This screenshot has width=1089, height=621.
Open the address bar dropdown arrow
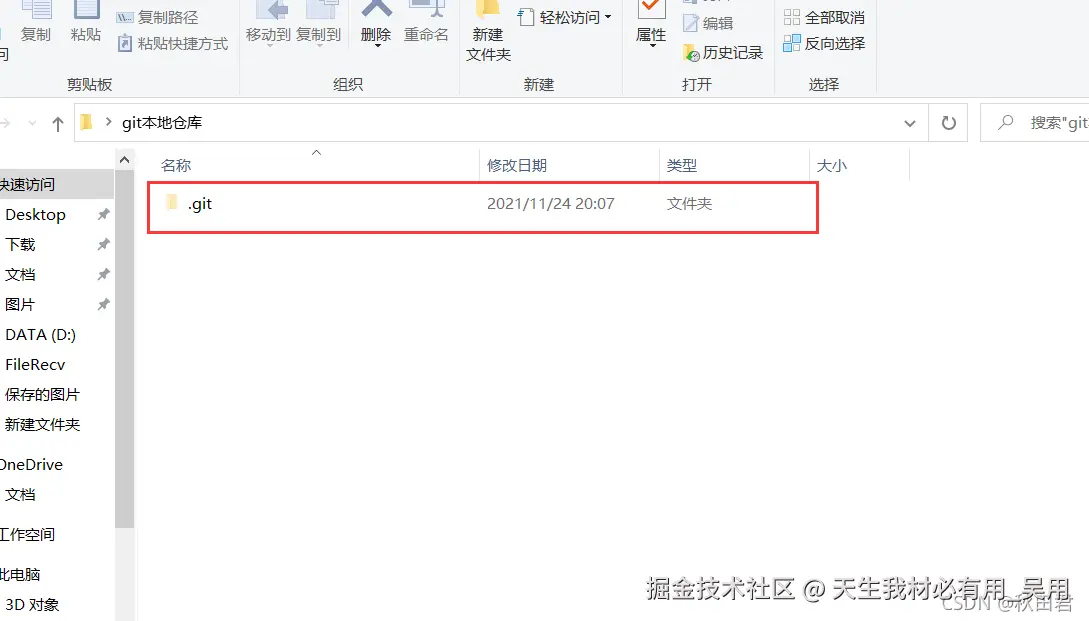pos(910,122)
